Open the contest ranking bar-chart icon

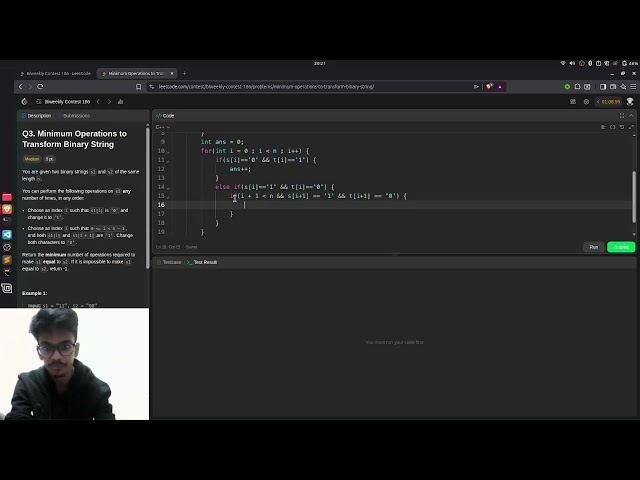click(x=120, y=102)
